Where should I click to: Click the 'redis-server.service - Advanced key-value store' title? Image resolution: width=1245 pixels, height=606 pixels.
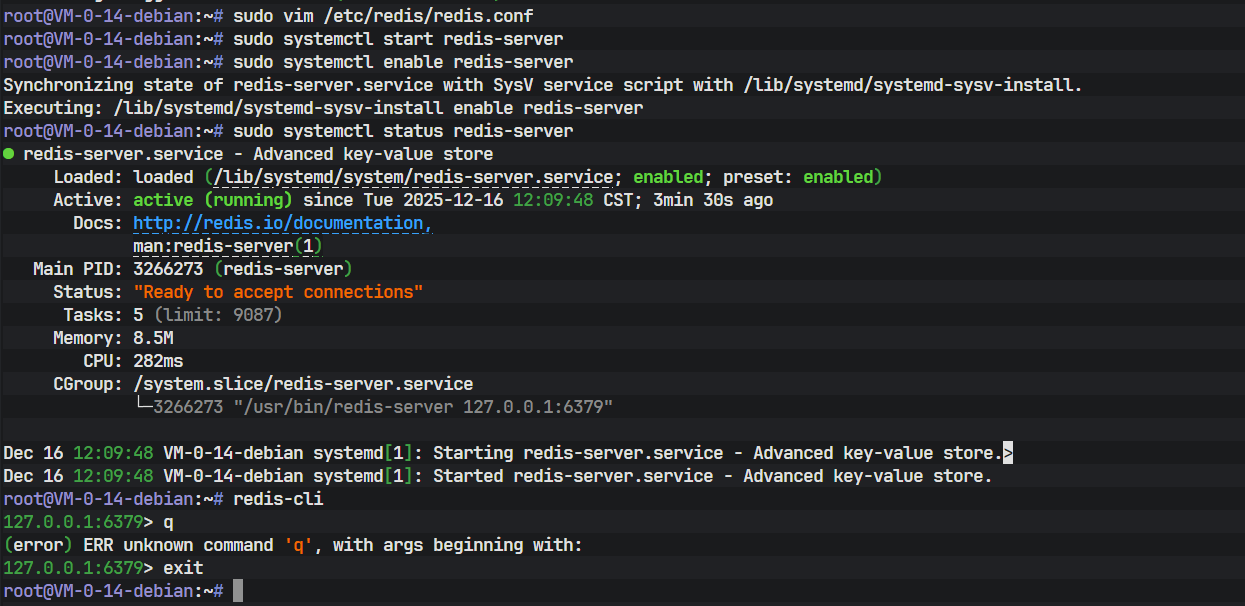click(258, 154)
